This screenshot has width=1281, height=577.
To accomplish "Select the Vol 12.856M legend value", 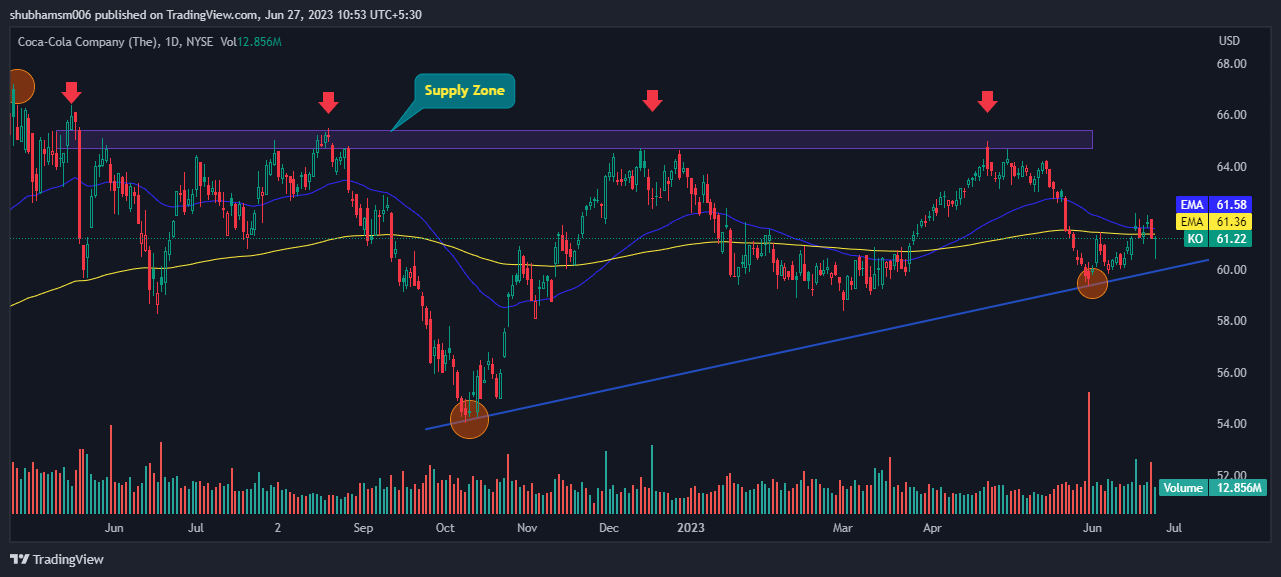I will pyautogui.click(x=251, y=41).
